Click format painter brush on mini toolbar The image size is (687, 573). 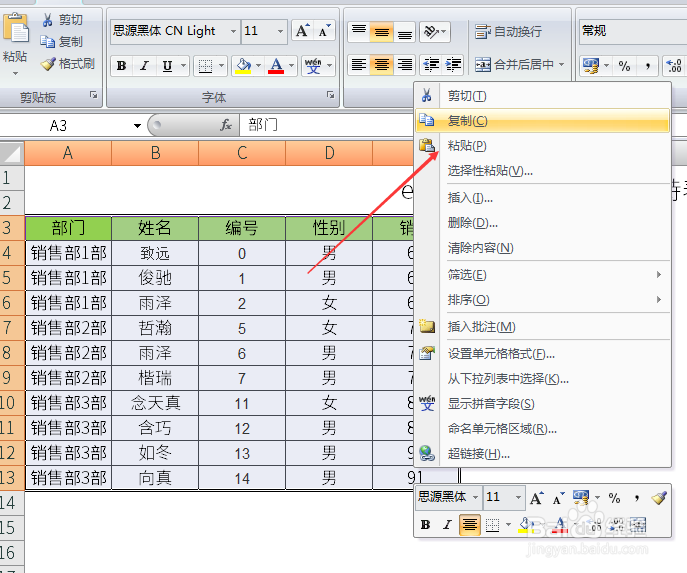[659, 498]
